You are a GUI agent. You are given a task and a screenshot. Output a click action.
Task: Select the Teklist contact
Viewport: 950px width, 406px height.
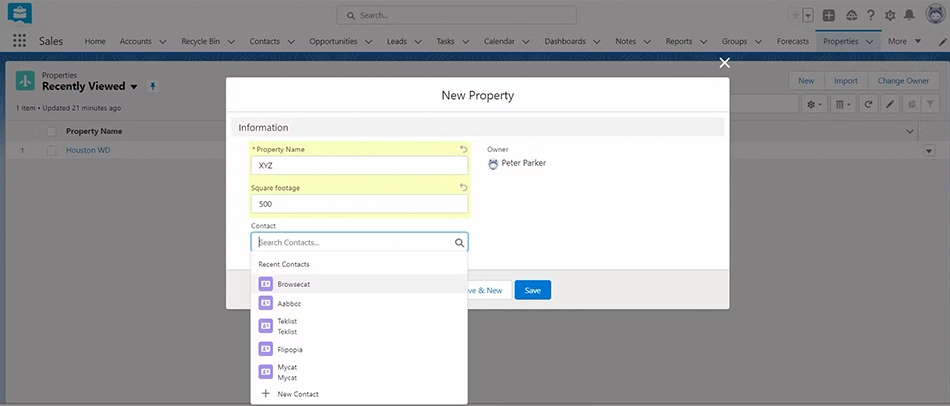coord(359,326)
